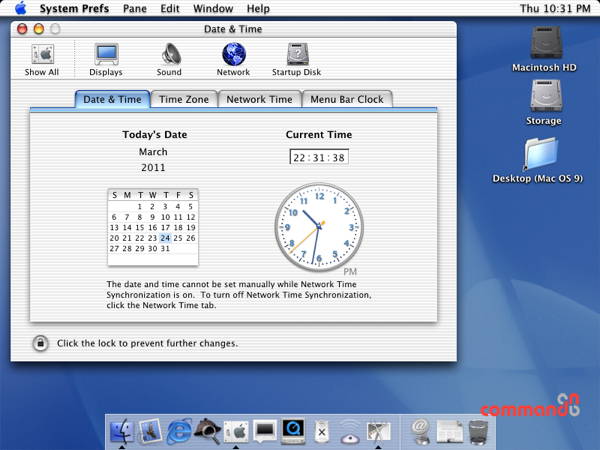Open the Apple menu
Image resolution: width=600 pixels, height=450 pixels.
click(20, 8)
